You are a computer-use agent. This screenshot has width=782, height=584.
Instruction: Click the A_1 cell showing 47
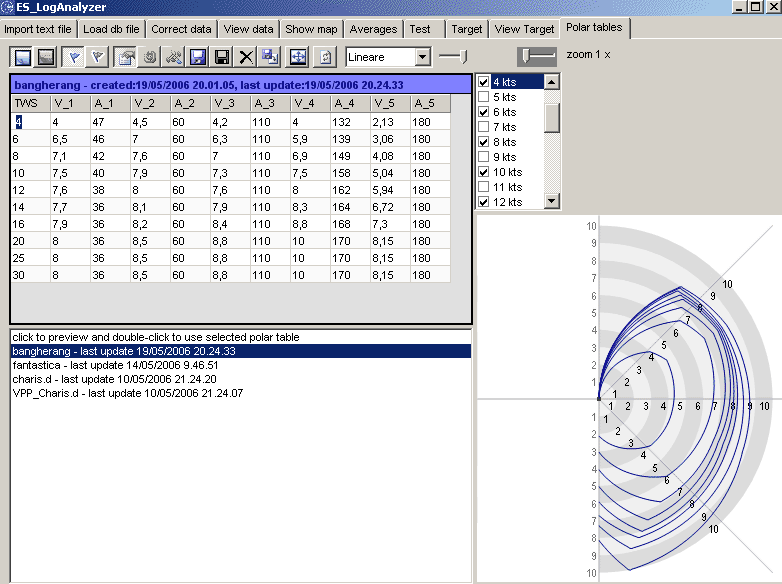tap(110, 122)
